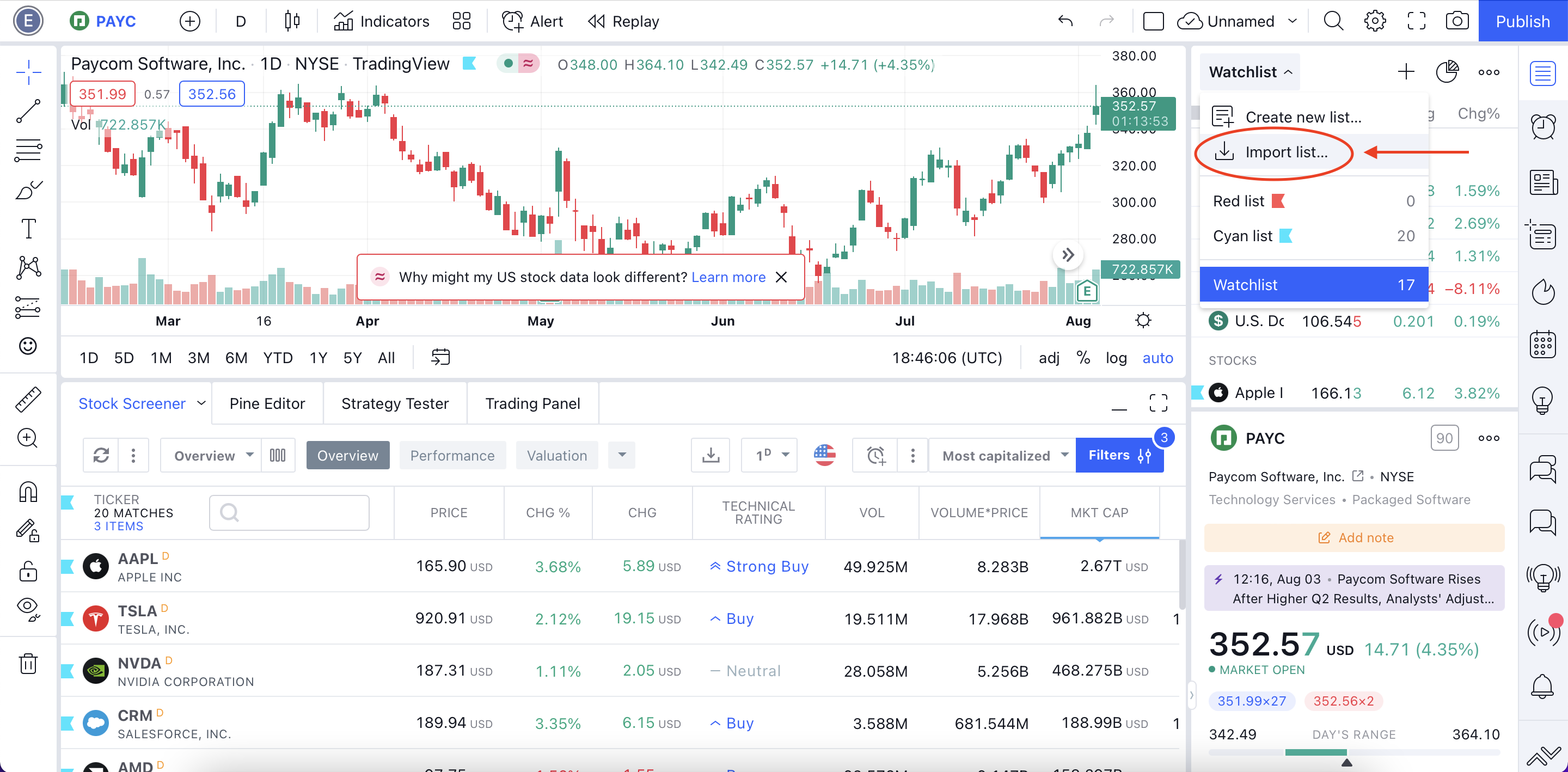1568x772 pixels.
Task: Download screener results with export icon
Action: click(x=710, y=455)
